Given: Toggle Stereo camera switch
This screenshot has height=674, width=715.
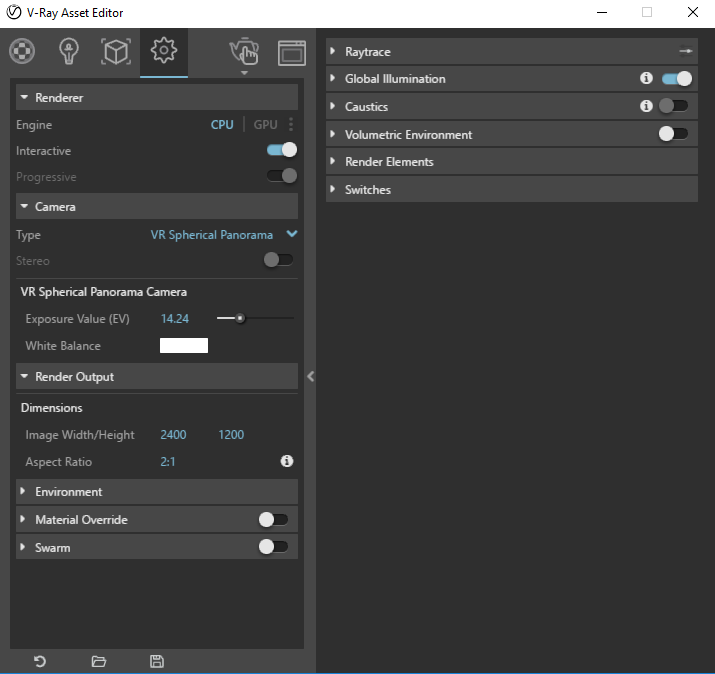Looking at the screenshot, I should point(279,260).
